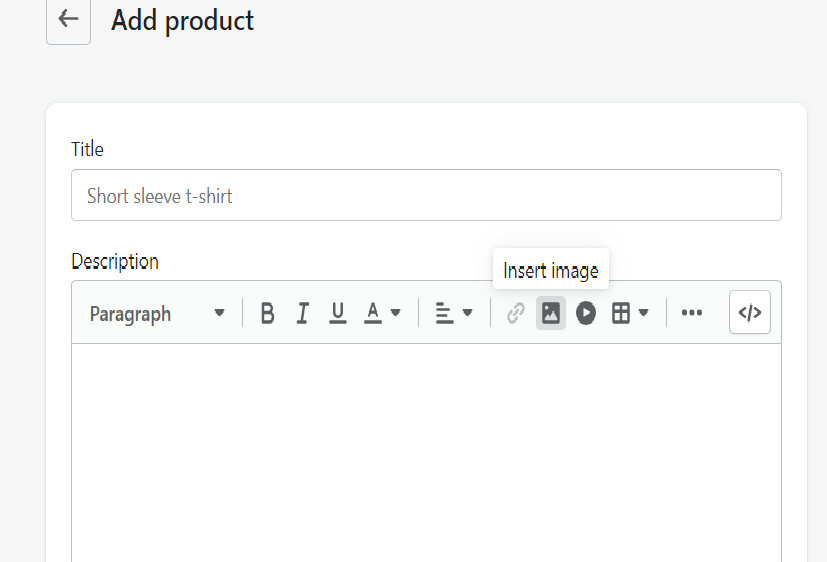
Task: Toggle bold formatting
Action: pyautogui.click(x=267, y=314)
